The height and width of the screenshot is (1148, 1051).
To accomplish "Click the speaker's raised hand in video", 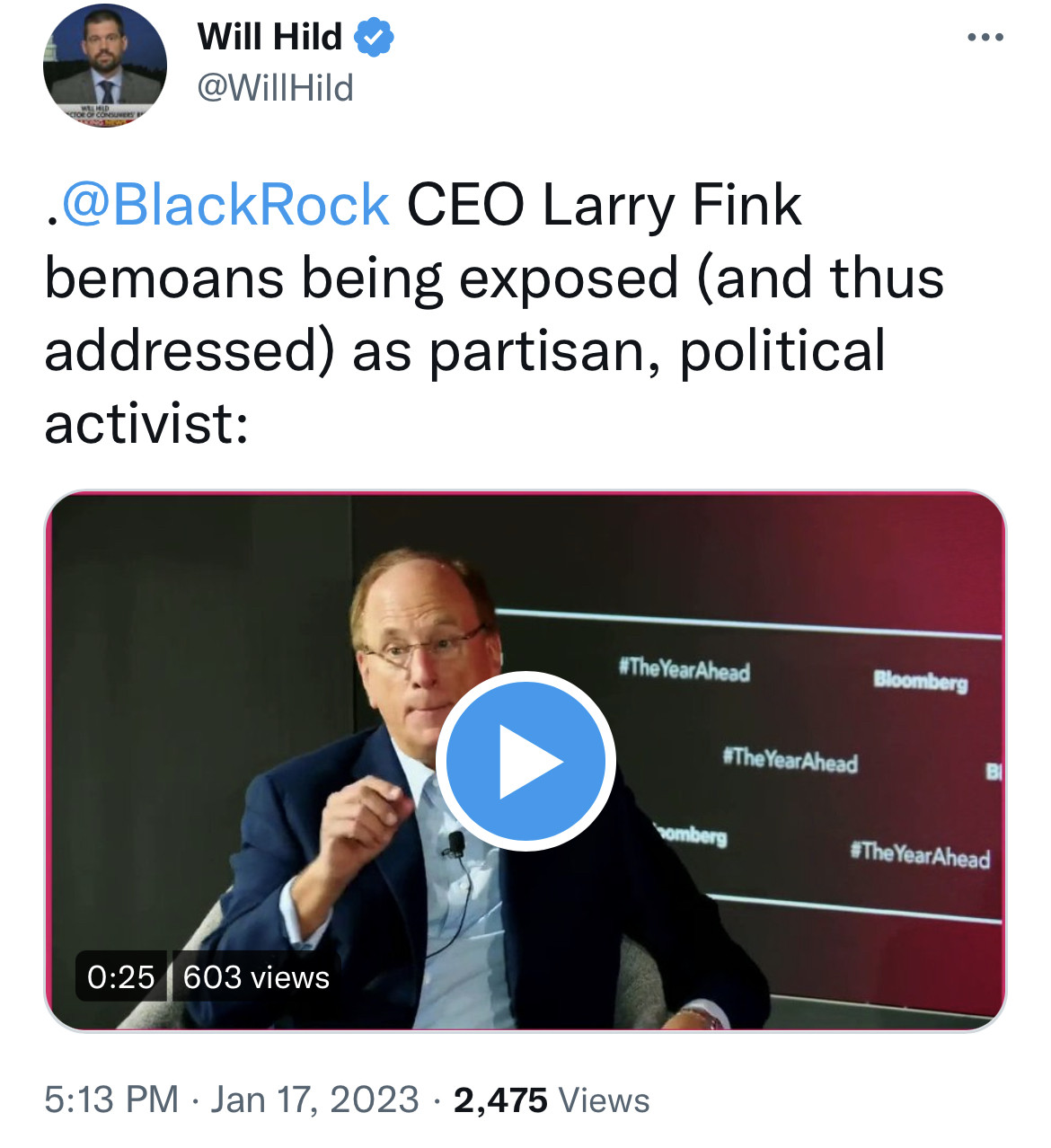I will tap(359, 808).
